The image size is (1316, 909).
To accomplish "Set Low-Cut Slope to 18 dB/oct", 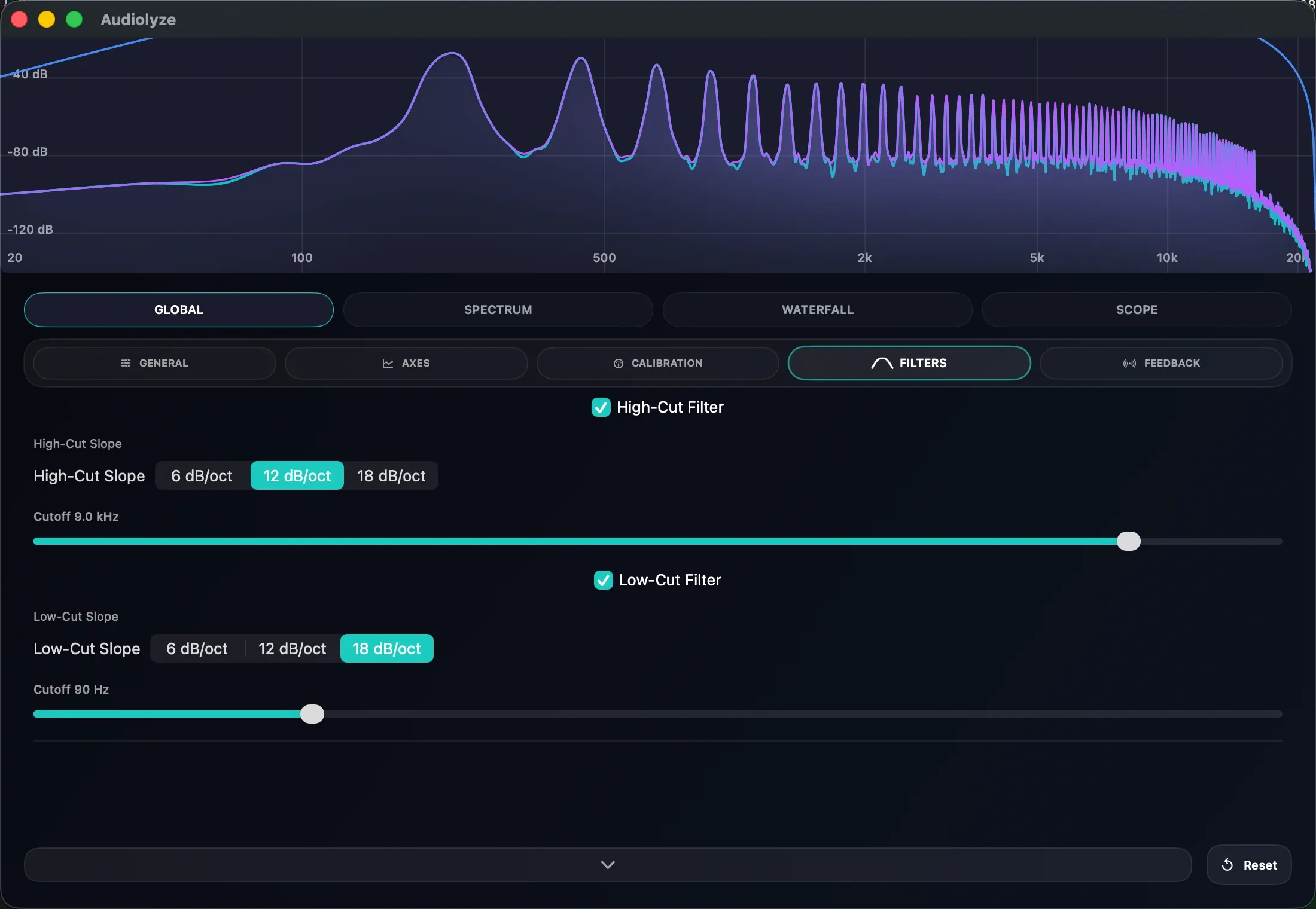I will 387,649.
